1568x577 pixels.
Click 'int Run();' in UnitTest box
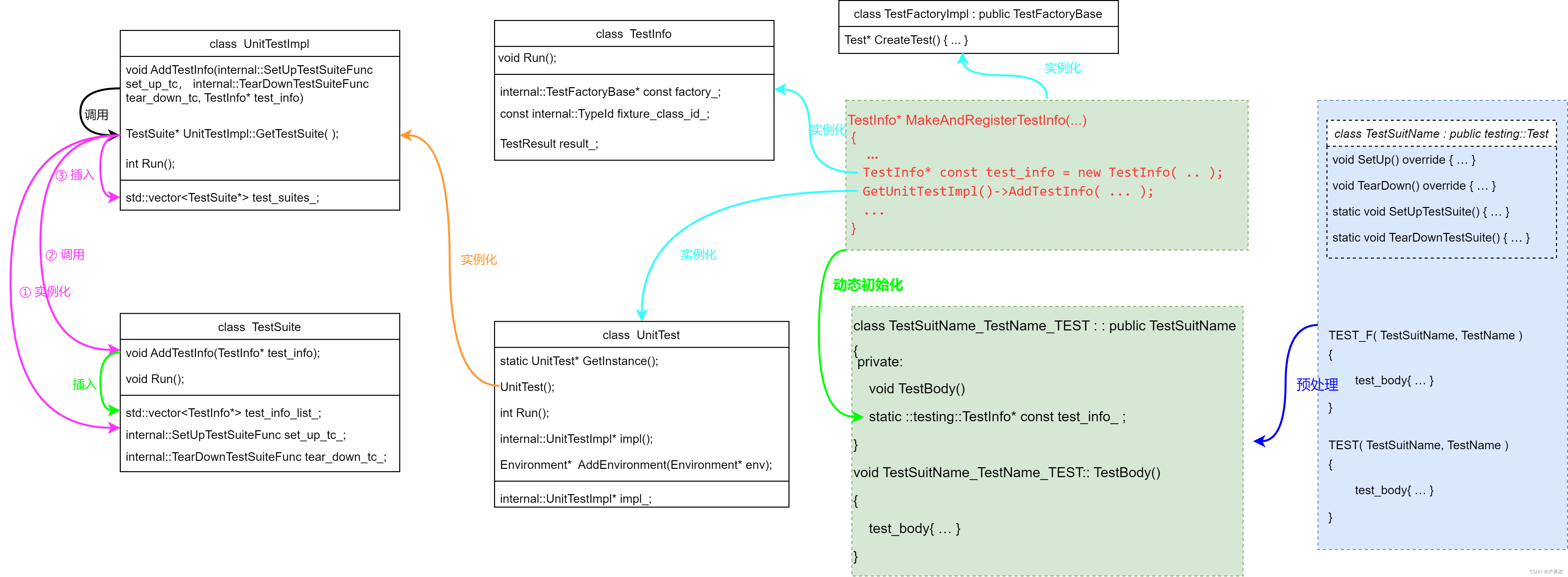pyautogui.click(x=524, y=413)
